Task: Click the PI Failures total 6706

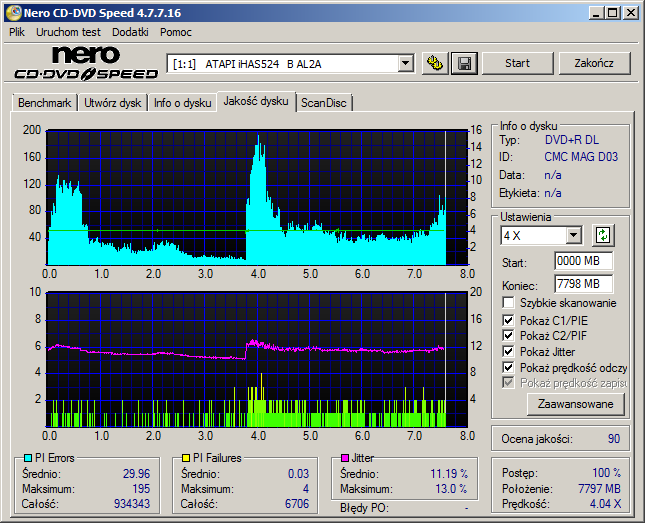Action: [297, 504]
